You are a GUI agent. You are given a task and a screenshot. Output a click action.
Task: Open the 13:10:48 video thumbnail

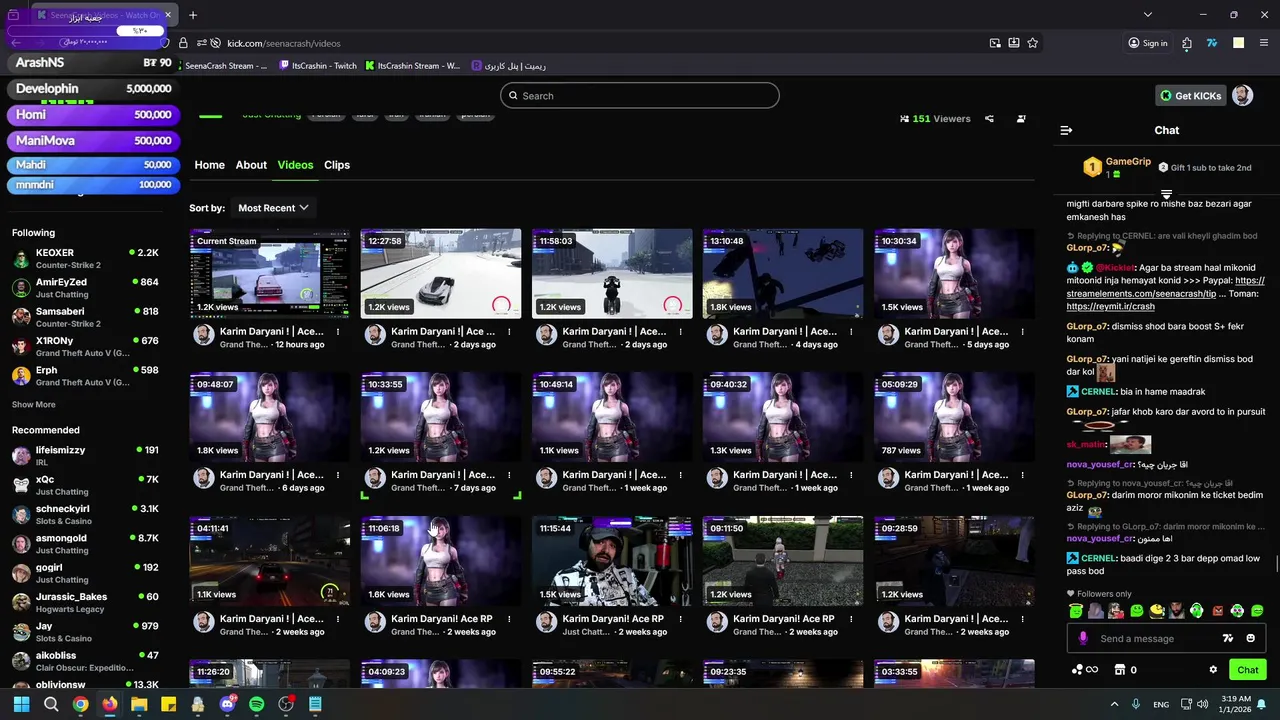click(783, 274)
